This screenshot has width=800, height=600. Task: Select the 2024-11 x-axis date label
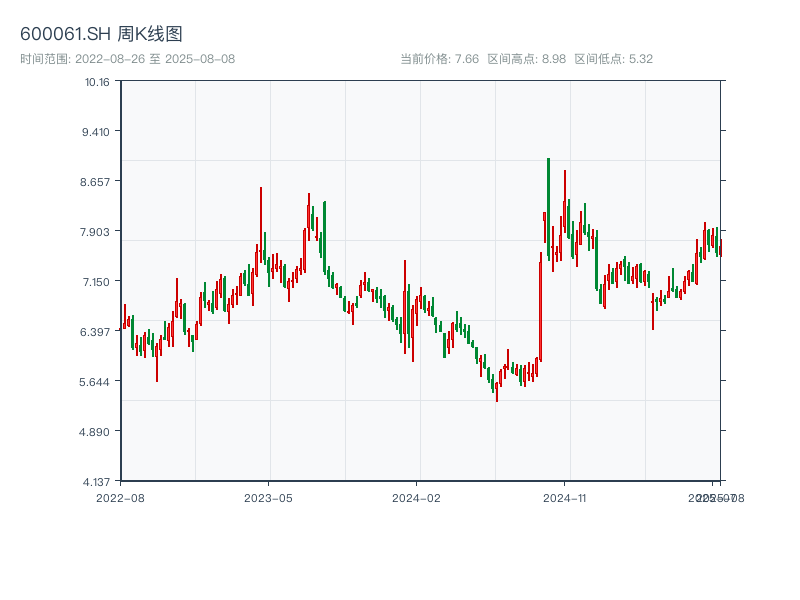564,497
